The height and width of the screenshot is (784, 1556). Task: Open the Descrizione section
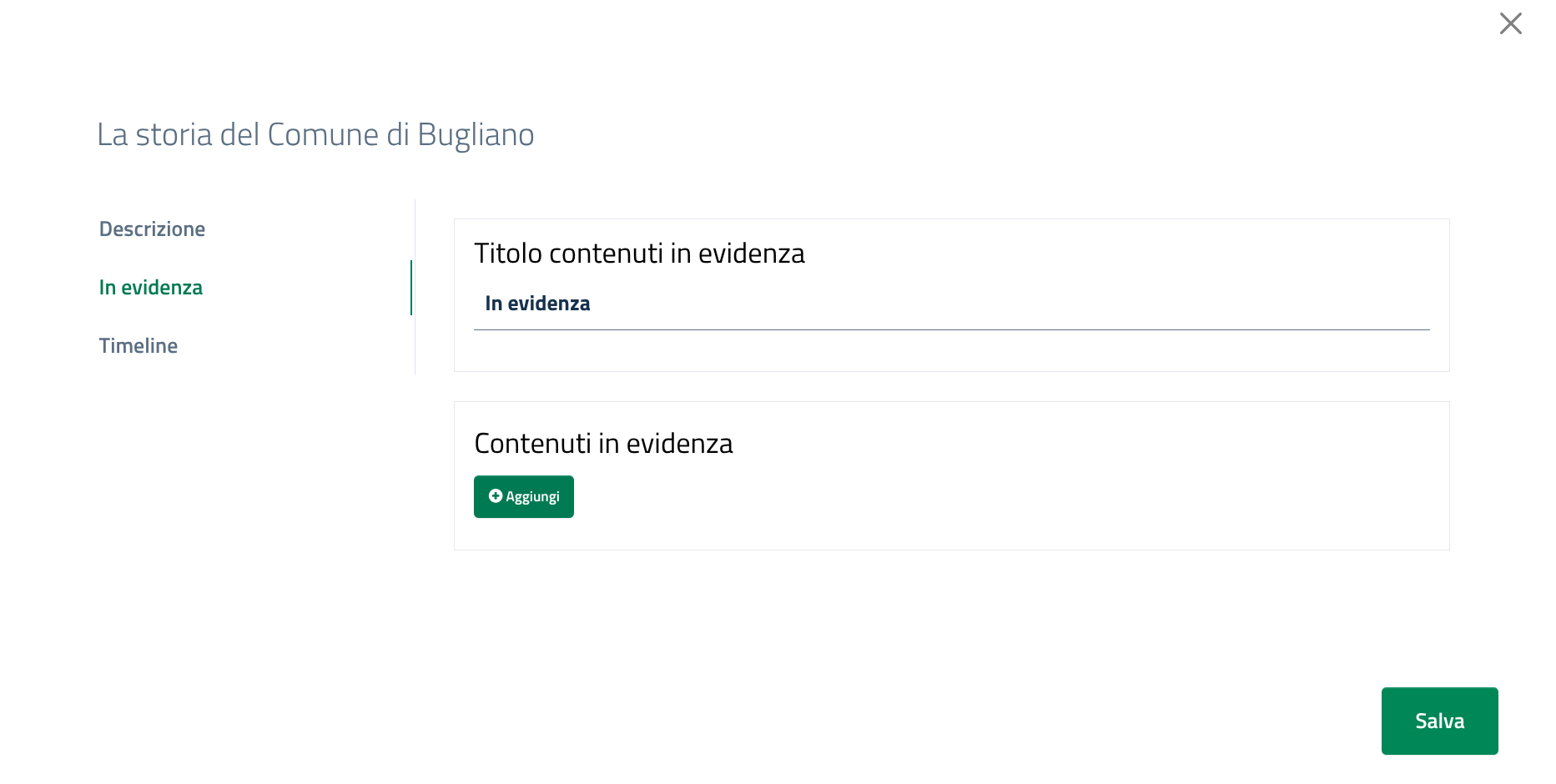pyautogui.click(x=152, y=229)
